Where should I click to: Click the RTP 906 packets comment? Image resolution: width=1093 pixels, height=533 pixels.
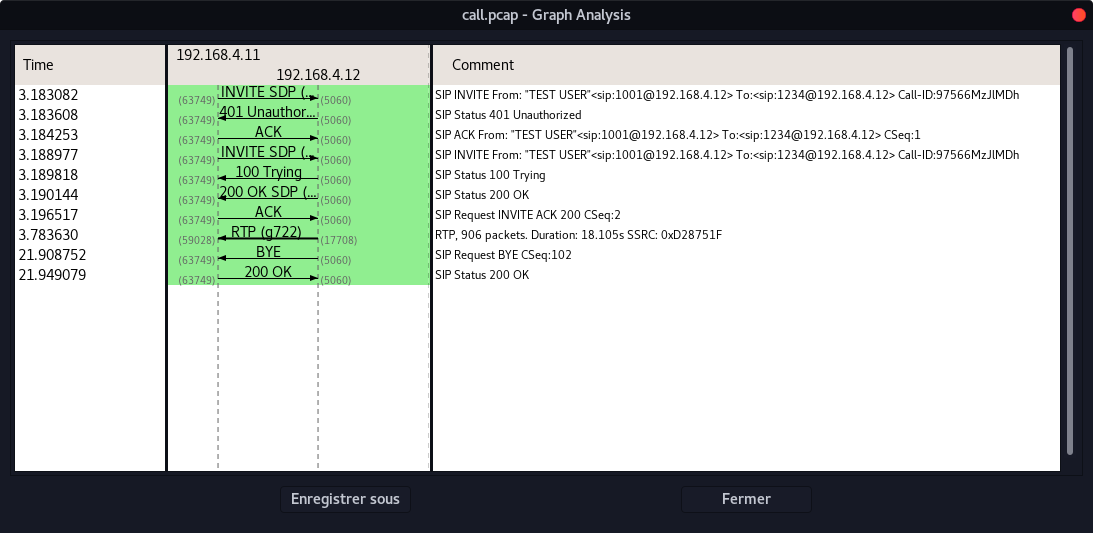(578, 235)
